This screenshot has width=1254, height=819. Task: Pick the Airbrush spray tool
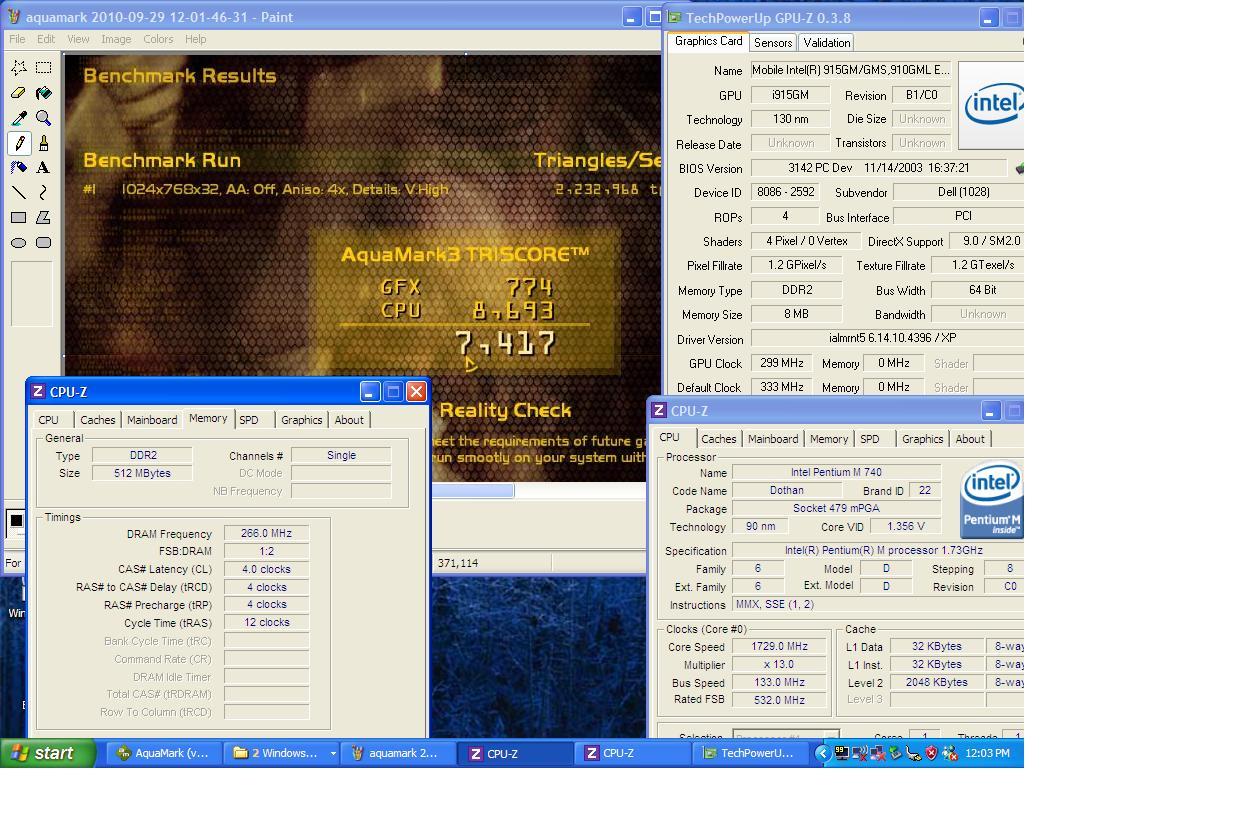point(19,168)
